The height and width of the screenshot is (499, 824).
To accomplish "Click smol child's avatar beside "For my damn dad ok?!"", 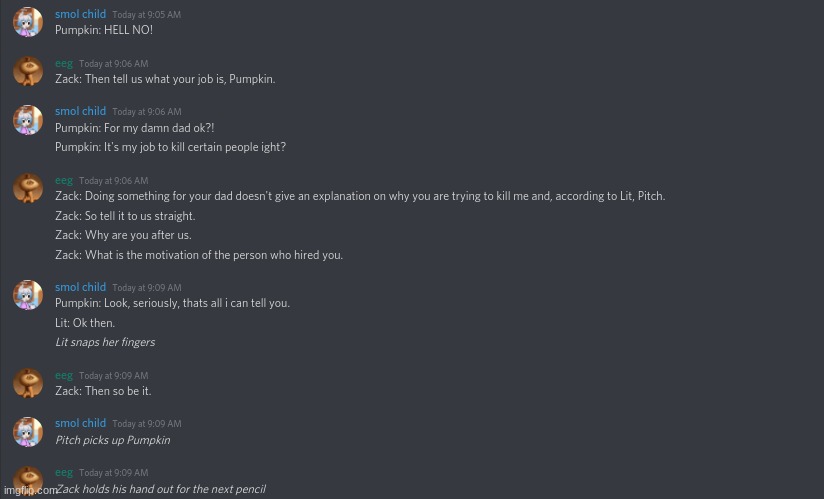I will pos(28,120).
